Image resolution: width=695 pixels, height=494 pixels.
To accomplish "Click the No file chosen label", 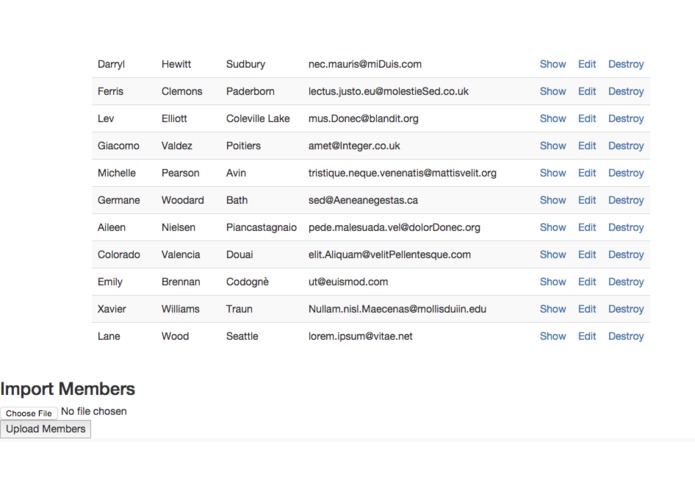I will [94, 412].
